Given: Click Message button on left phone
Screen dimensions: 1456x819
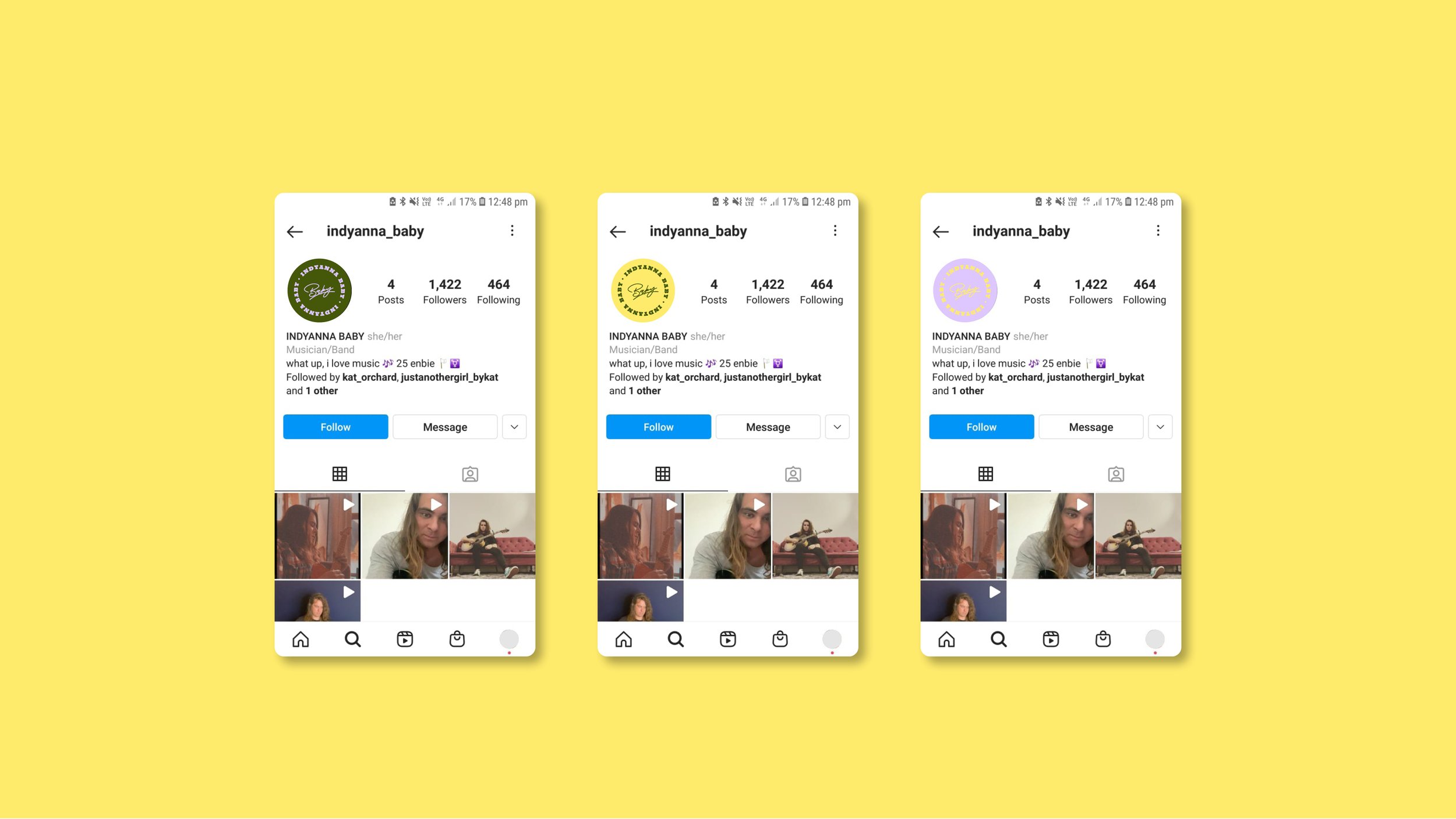Looking at the screenshot, I should pos(444,427).
